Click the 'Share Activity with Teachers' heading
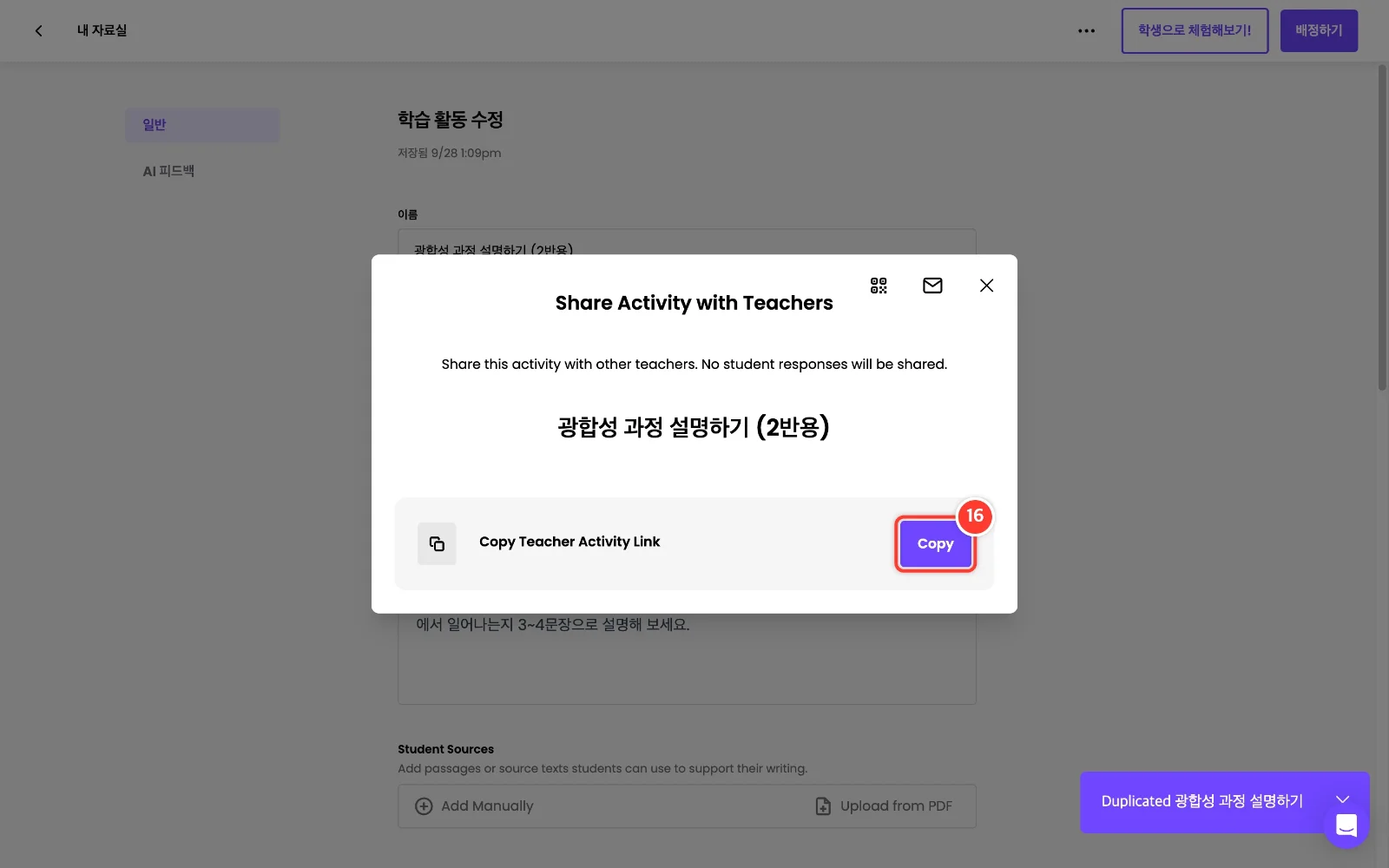Image resolution: width=1389 pixels, height=868 pixels. [694, 303]
